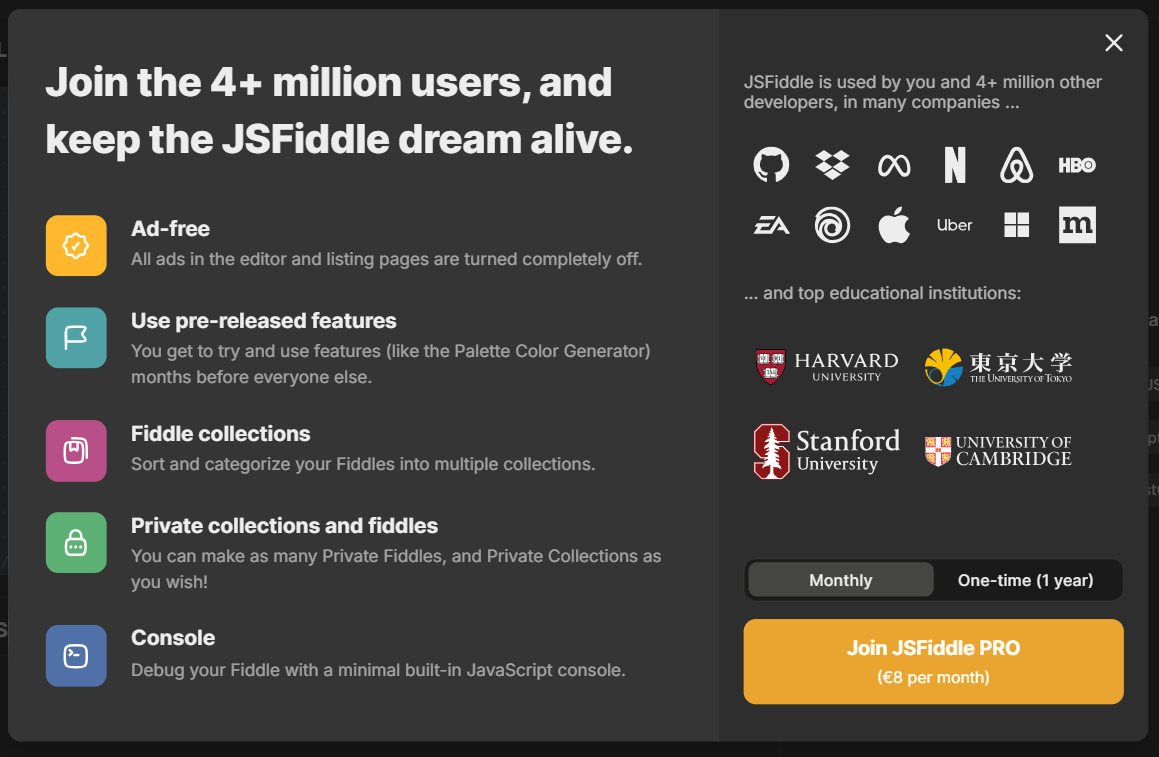Click the orange Ad-free badge icon
Screen dimensions: 1159x757
(76, 245)
